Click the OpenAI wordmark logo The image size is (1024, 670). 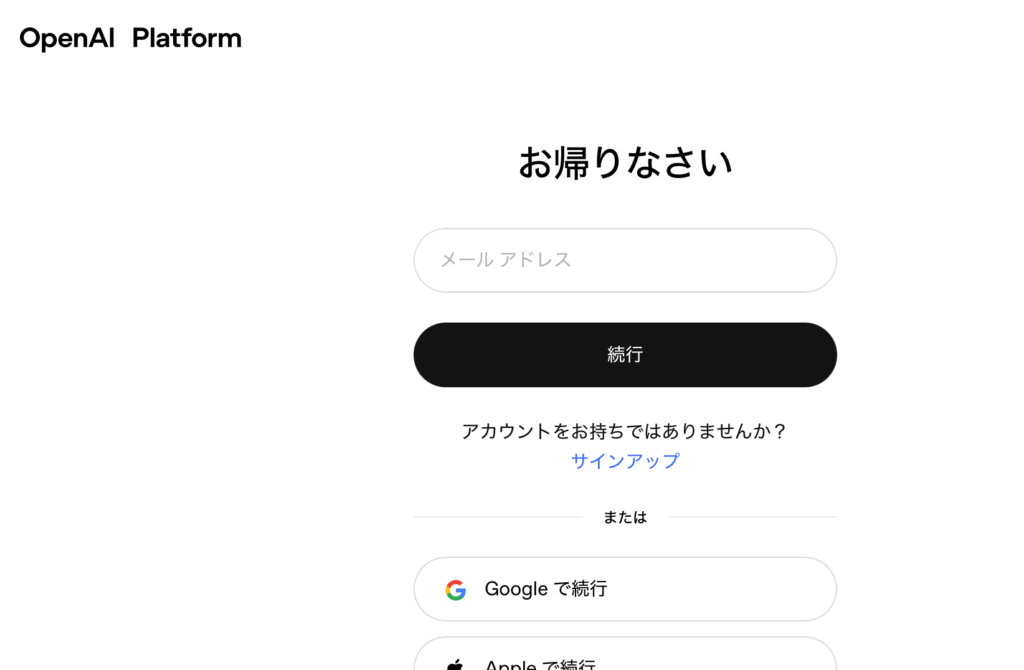point(67,39)
